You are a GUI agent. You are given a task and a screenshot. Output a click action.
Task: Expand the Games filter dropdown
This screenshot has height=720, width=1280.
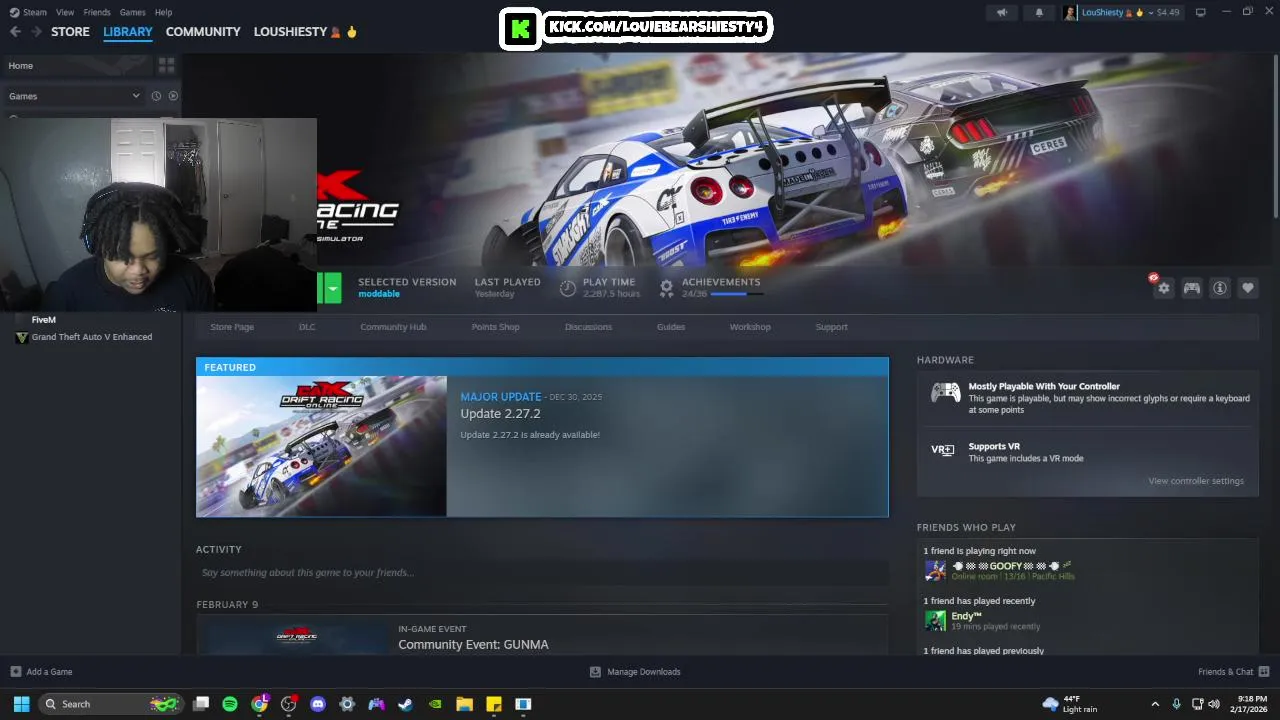click(x=74, y=96)
